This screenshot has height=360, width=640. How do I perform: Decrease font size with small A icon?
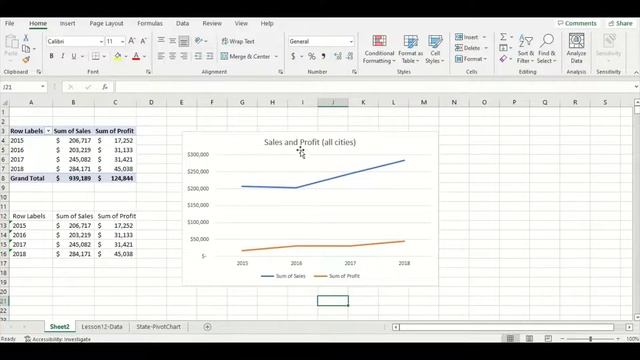pyautogui.click(x=143, y=41)
